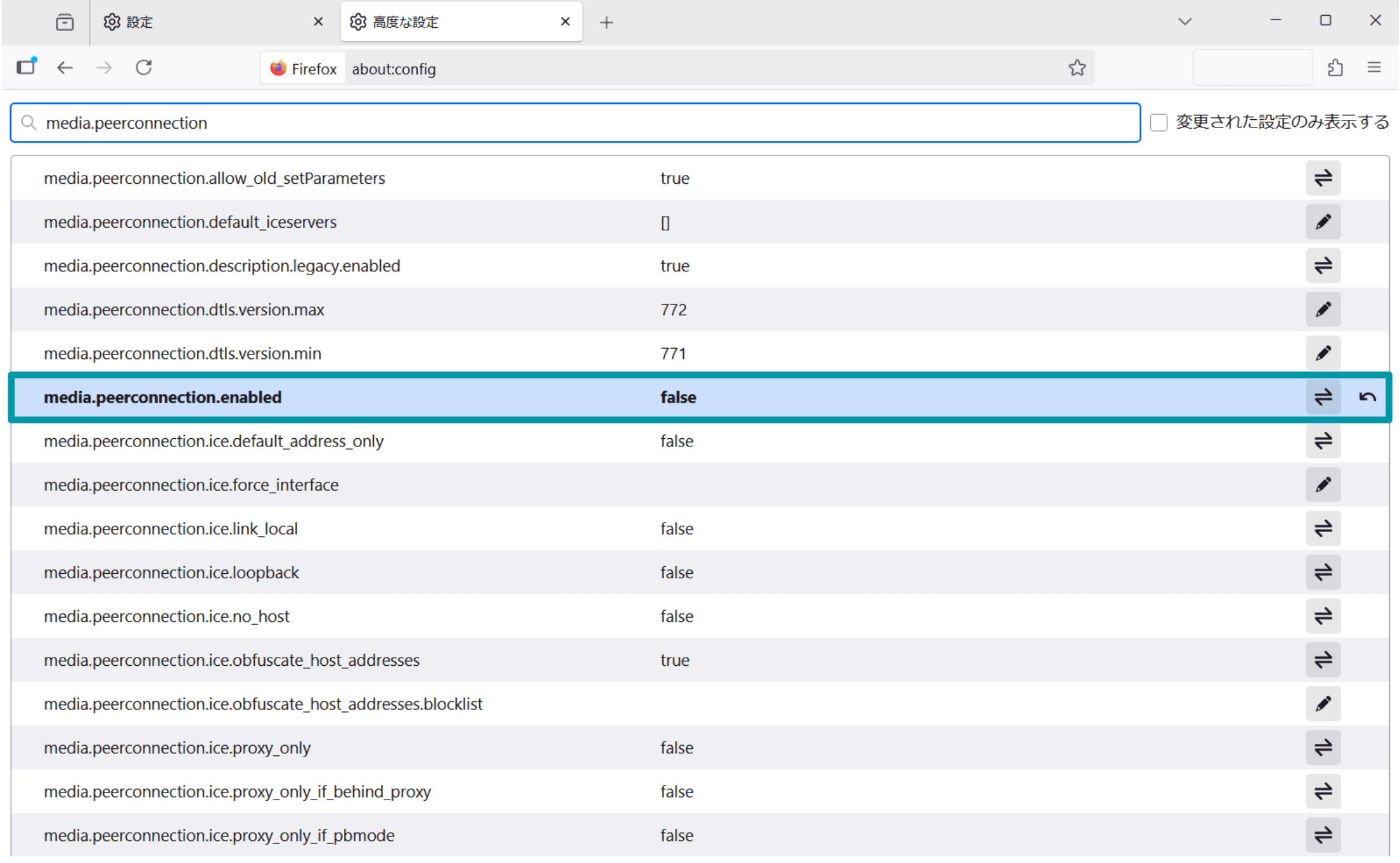
Task: Open a new tab with the plus button
Action: coord(606,23)
